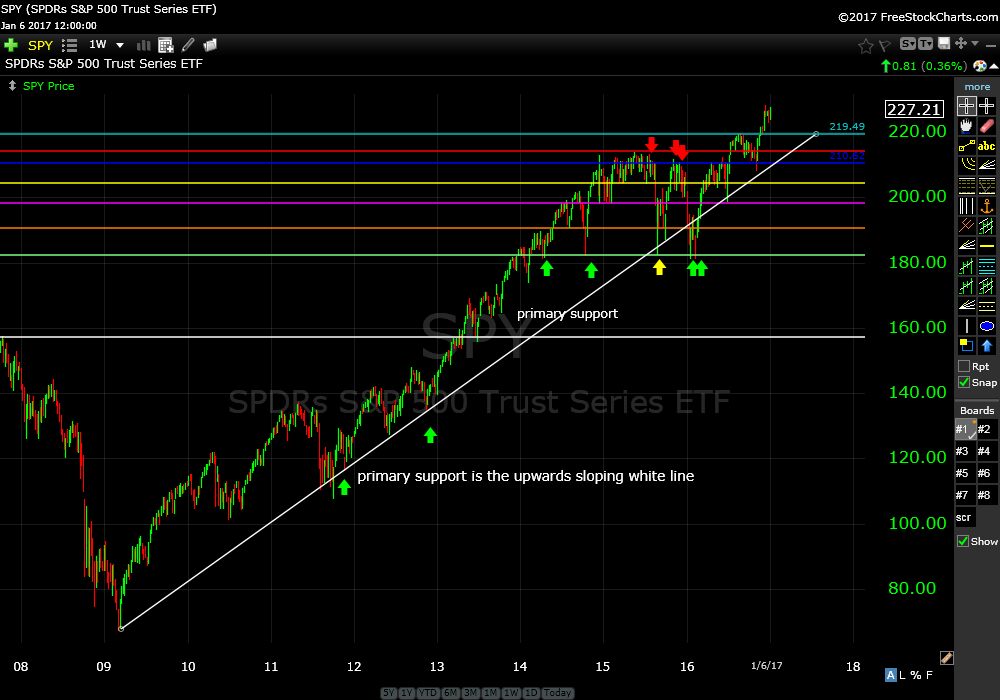Image resolution: width=1000 pixels, height=700 pixels.
Task: Toggle the Show checkbox under Boards
Action: coord(964,541)
